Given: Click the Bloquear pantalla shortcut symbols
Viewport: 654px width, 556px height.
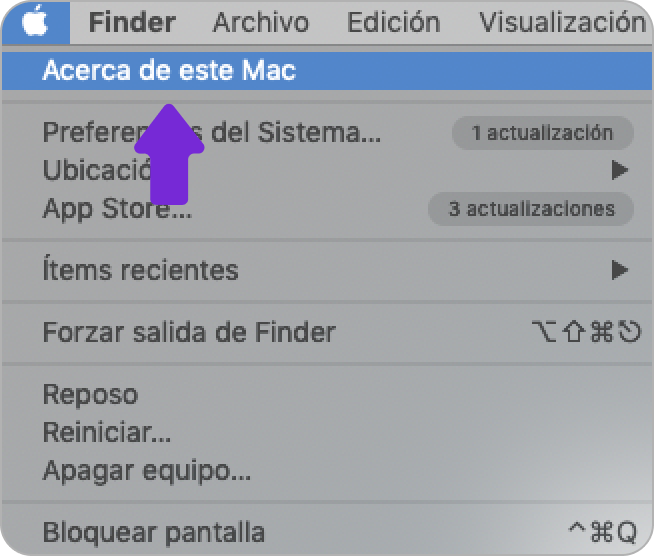Looking at the screenshot, I should 602,532.
